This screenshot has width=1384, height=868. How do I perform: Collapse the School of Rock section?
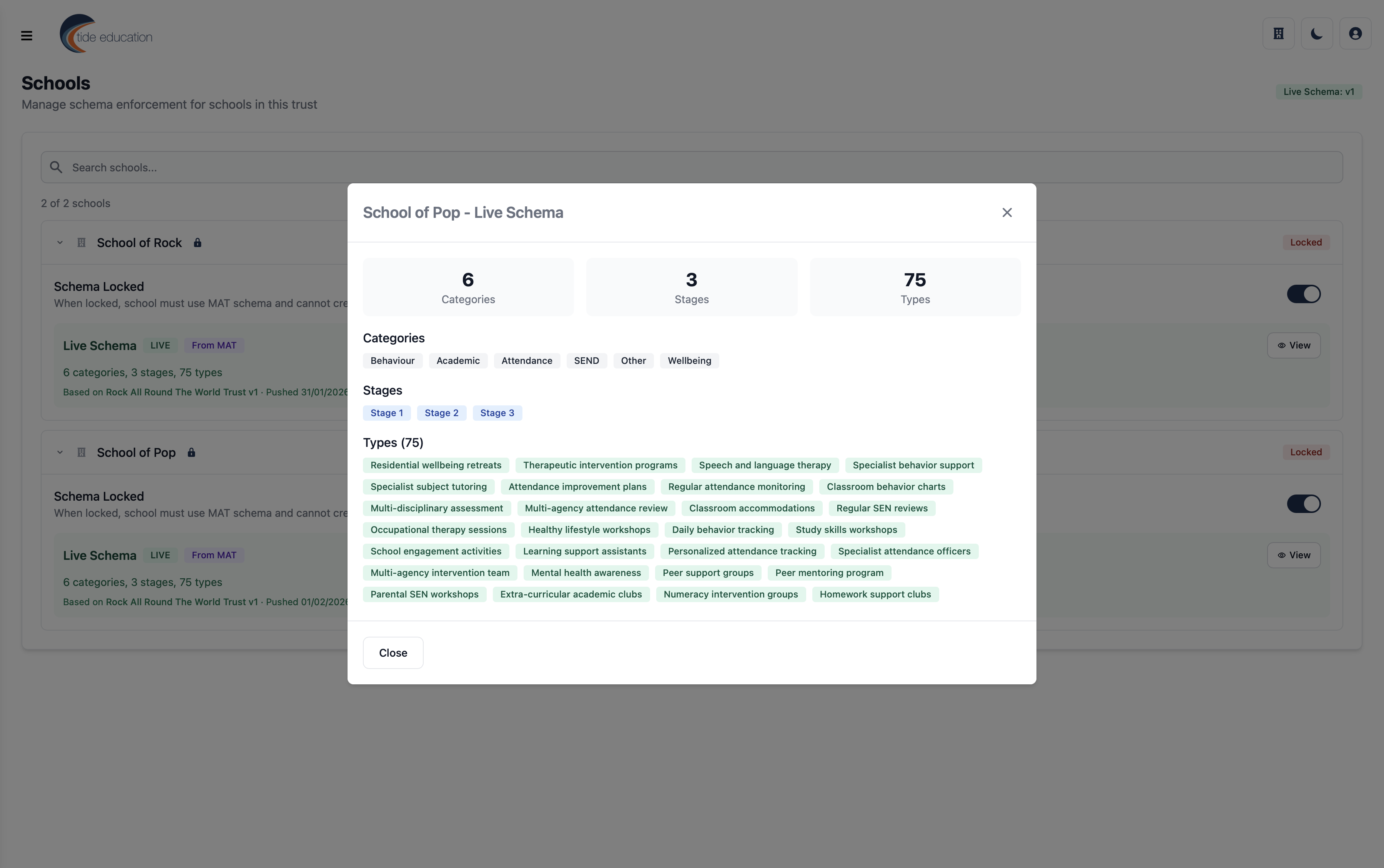[60, 242]
